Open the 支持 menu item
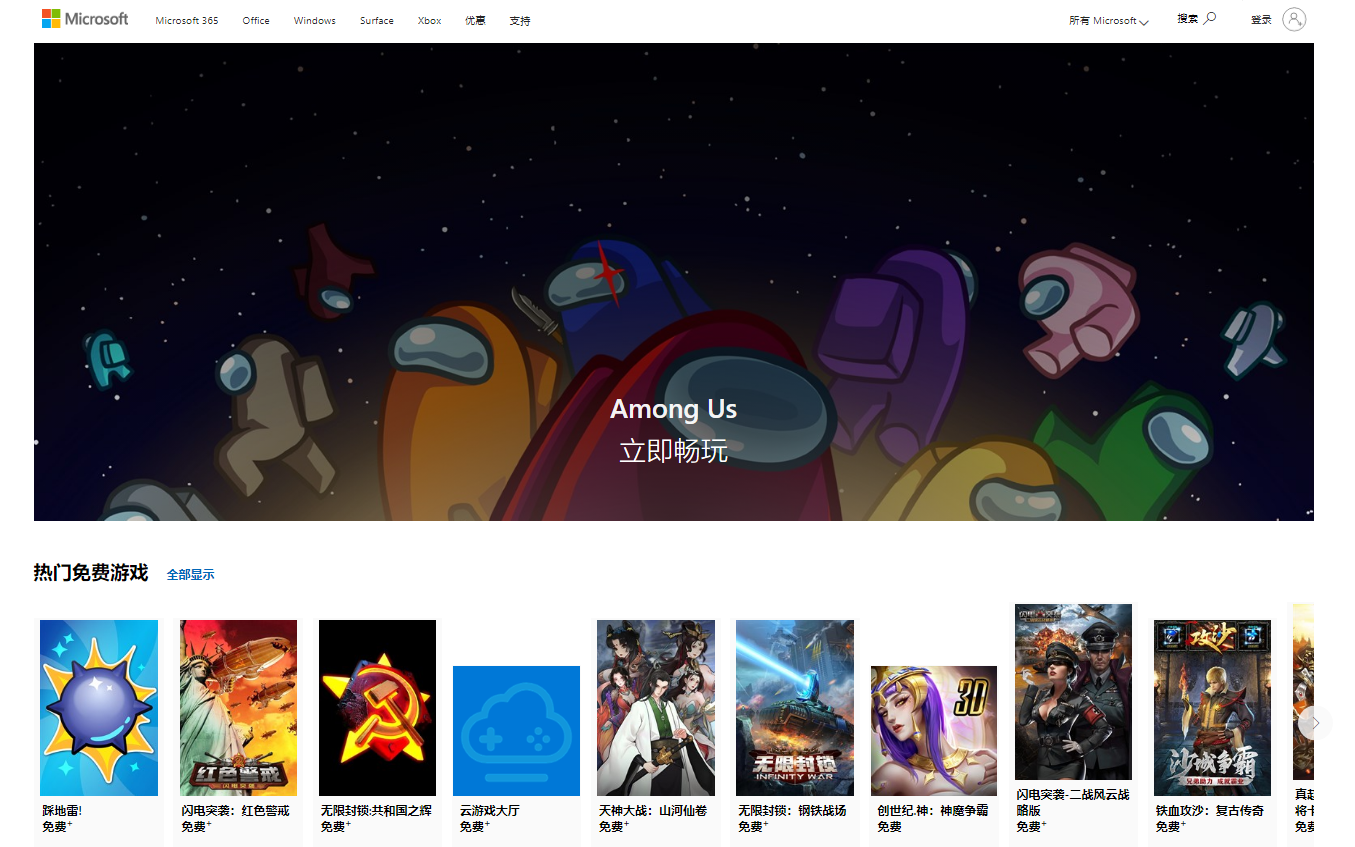Screen dimensions: 1355x847 pos(520,20)
